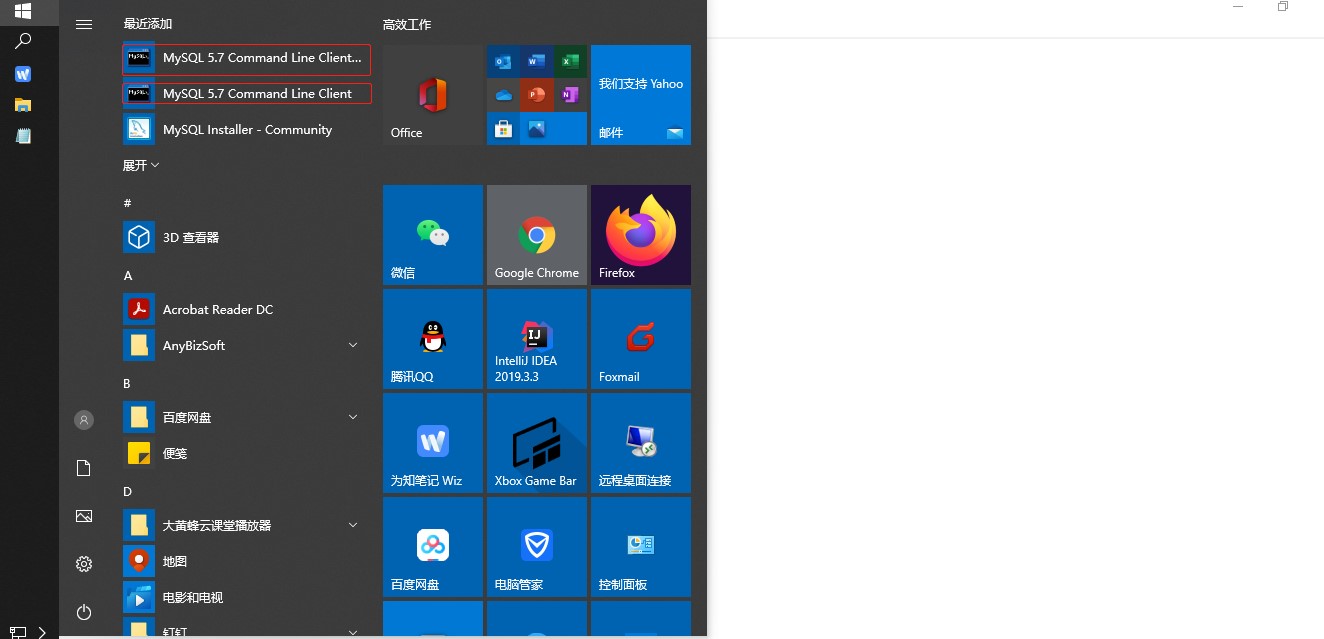This screenshot has width=1324, height=639.
Task: Open Photos small tile
Action: 537,128
